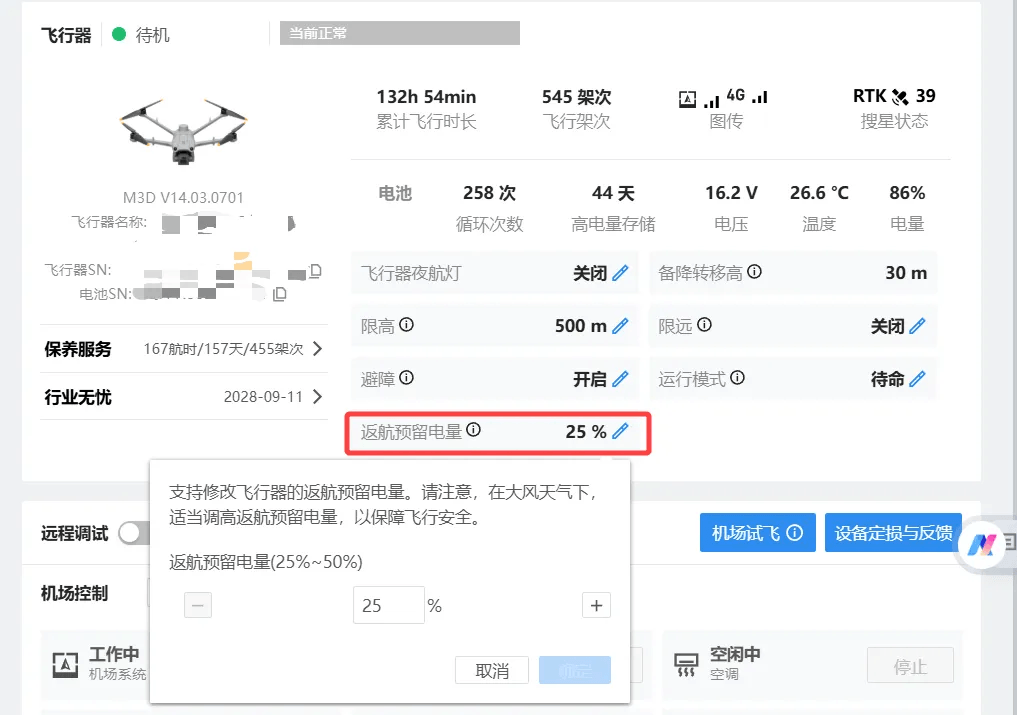Click the air conditioner 空调 icon
The width and height of the screenshot is (1017, 715).
pyautogui.click(x=686, y=664)
